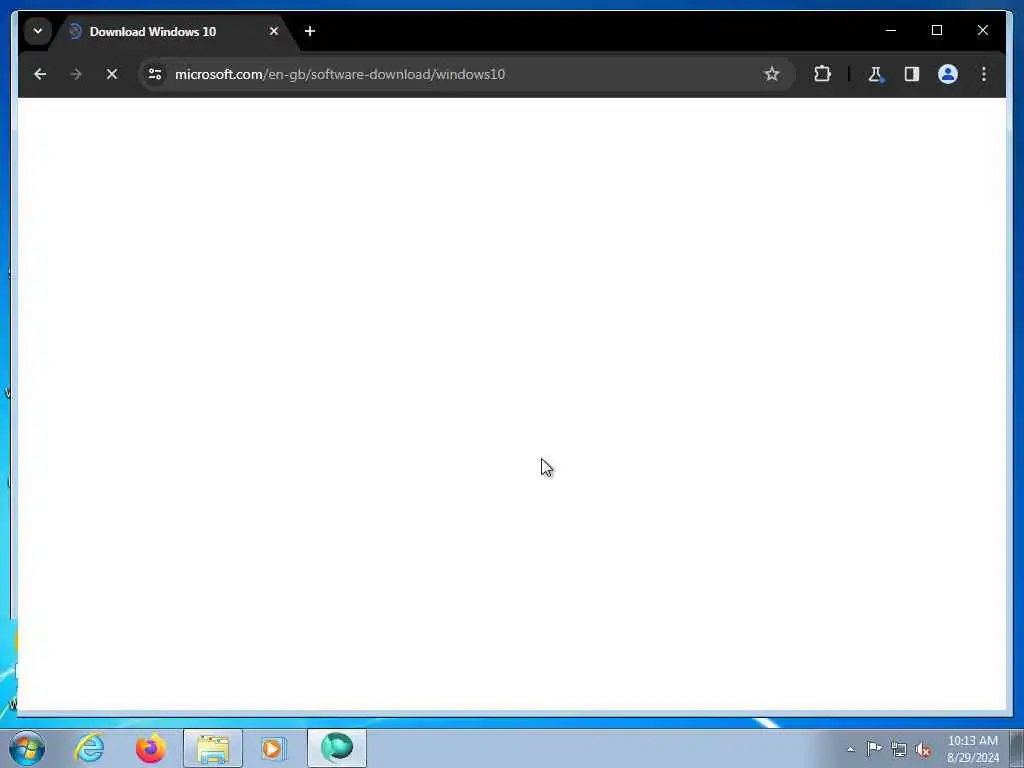Open the browser three-dot menu
The width and height of the screenshot is (1024, 768).
pyautogui.click(x=984, y=74)
